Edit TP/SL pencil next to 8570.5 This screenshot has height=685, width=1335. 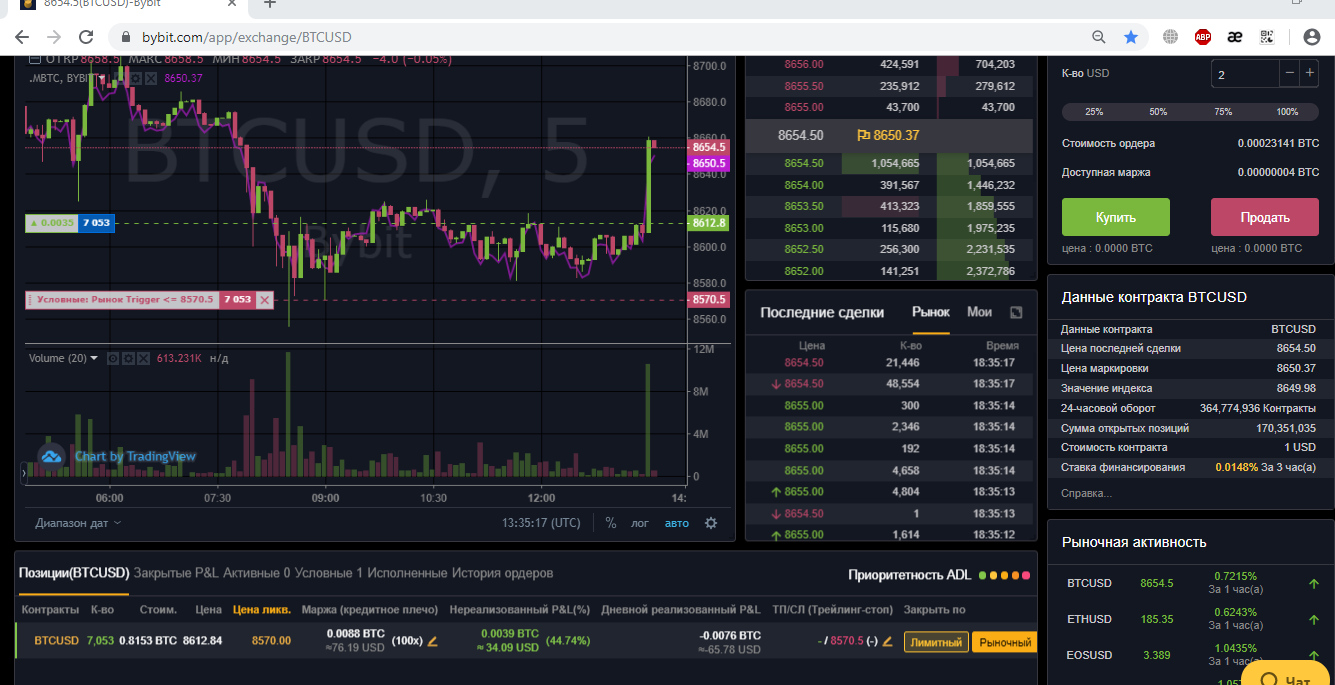click(x=887, y=641)
